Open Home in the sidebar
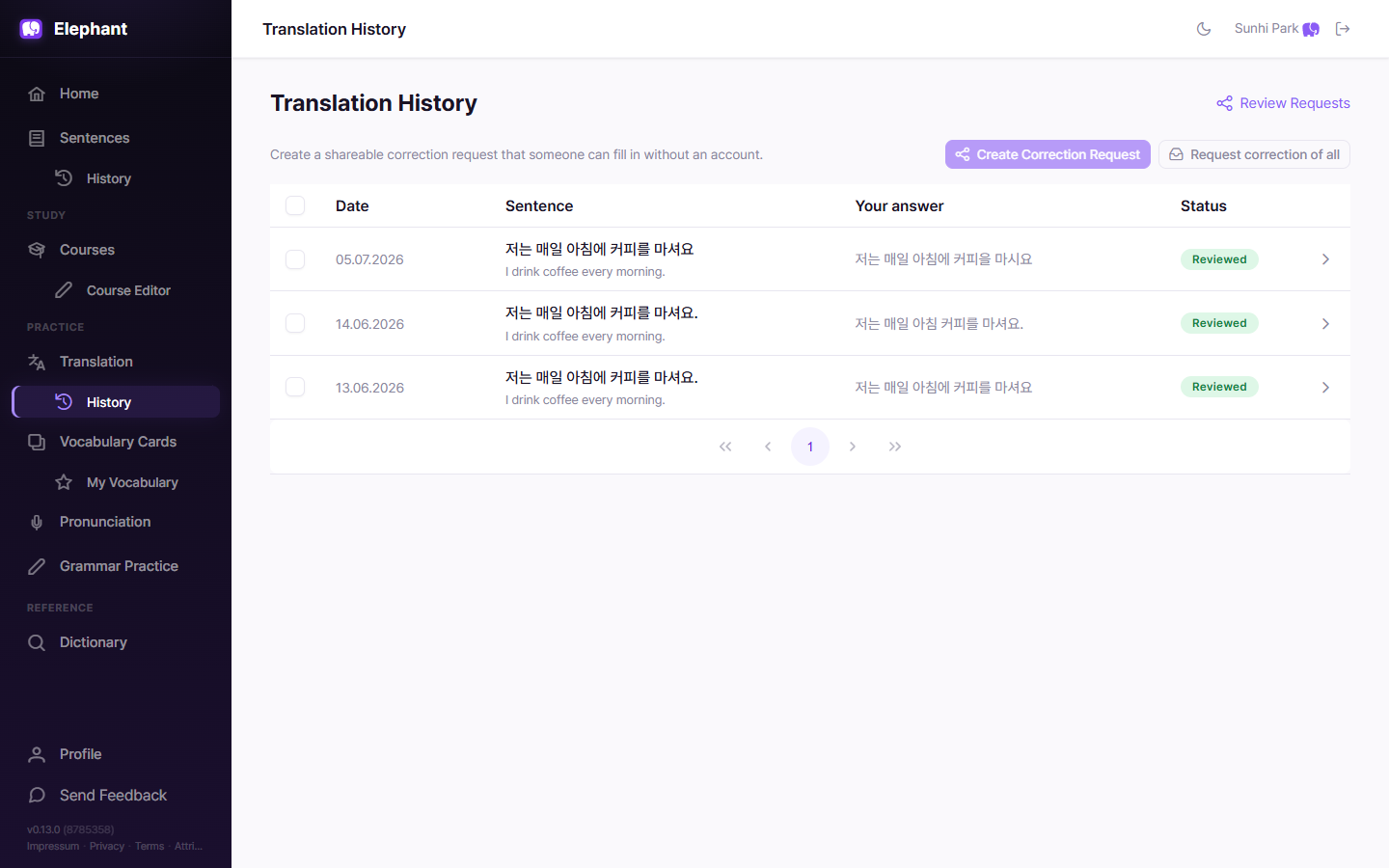Screen dimensions: 1389x868 click(116, 94)
